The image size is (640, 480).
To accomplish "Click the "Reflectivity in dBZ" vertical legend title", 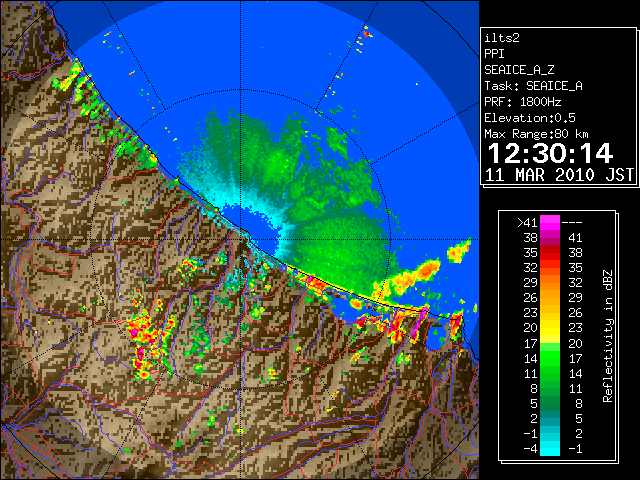I will pos(607,336).
